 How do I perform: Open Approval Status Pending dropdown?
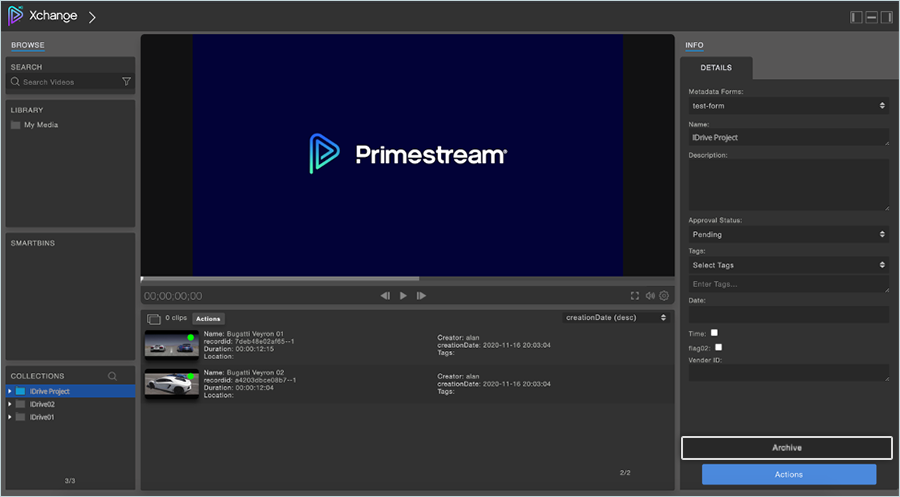(x=789, y=234)
